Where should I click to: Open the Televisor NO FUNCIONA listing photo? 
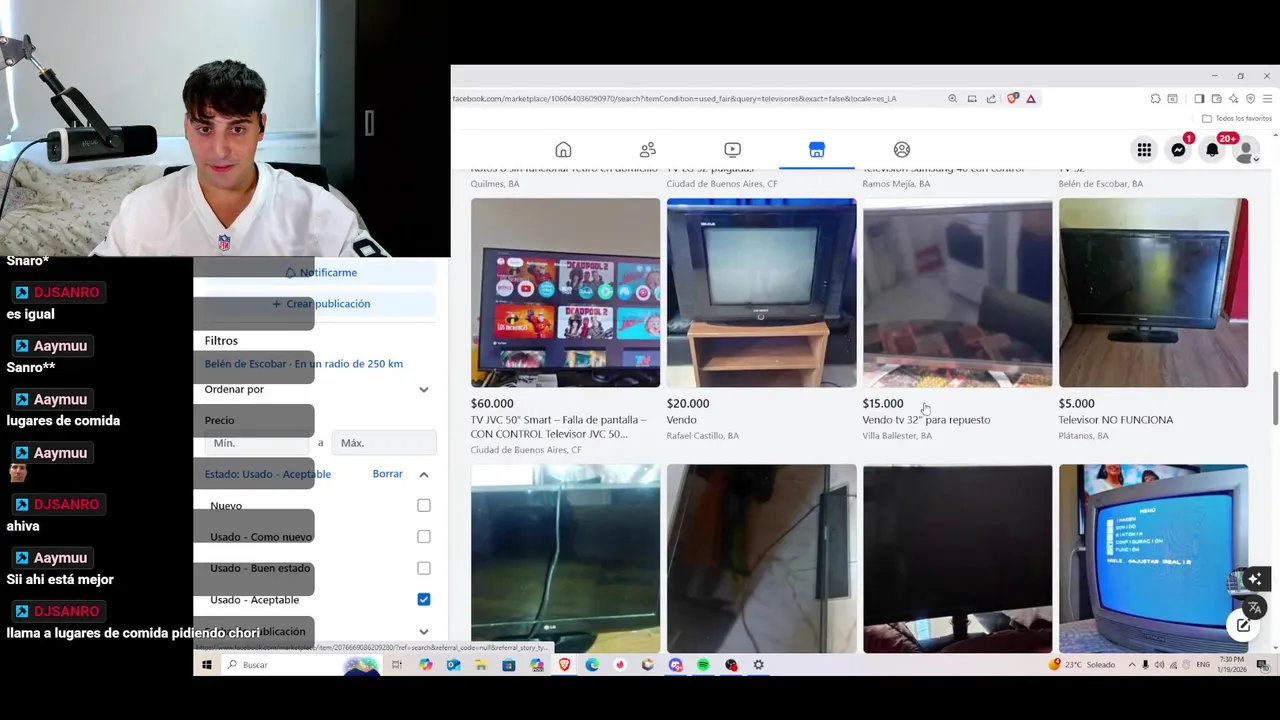coord(1154,293)
